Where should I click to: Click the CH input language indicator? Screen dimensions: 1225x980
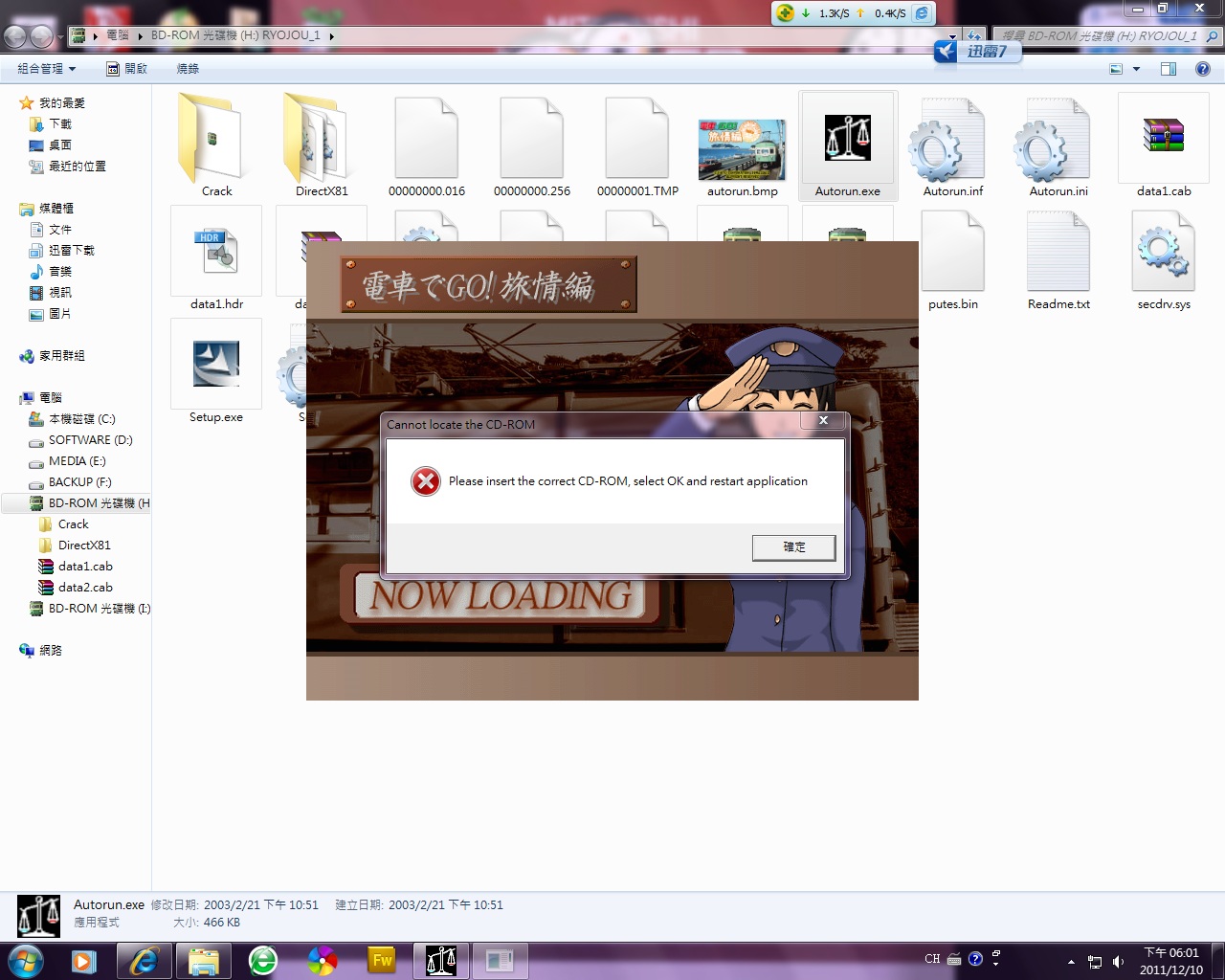(x=932, y=959)
